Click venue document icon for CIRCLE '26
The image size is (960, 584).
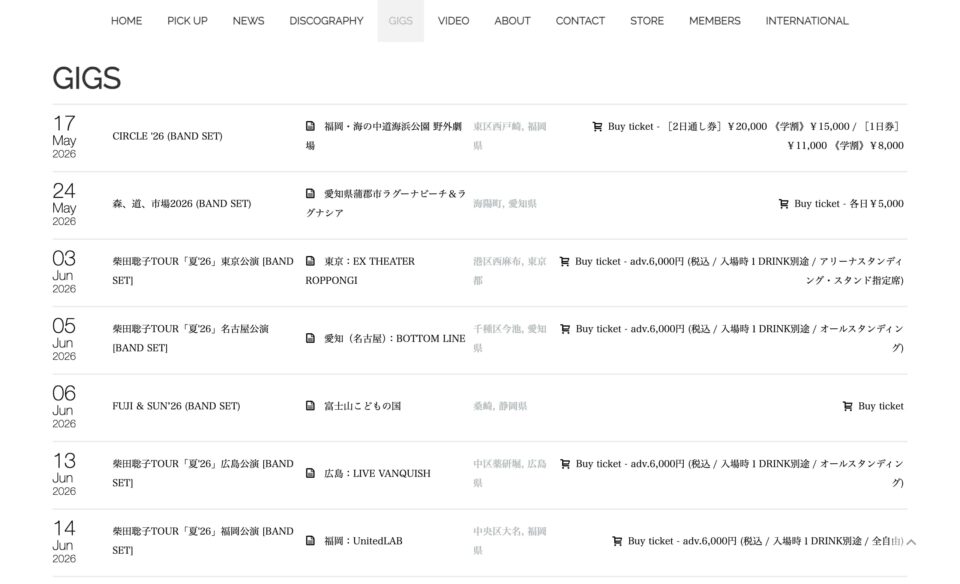[x=310, y=126]
